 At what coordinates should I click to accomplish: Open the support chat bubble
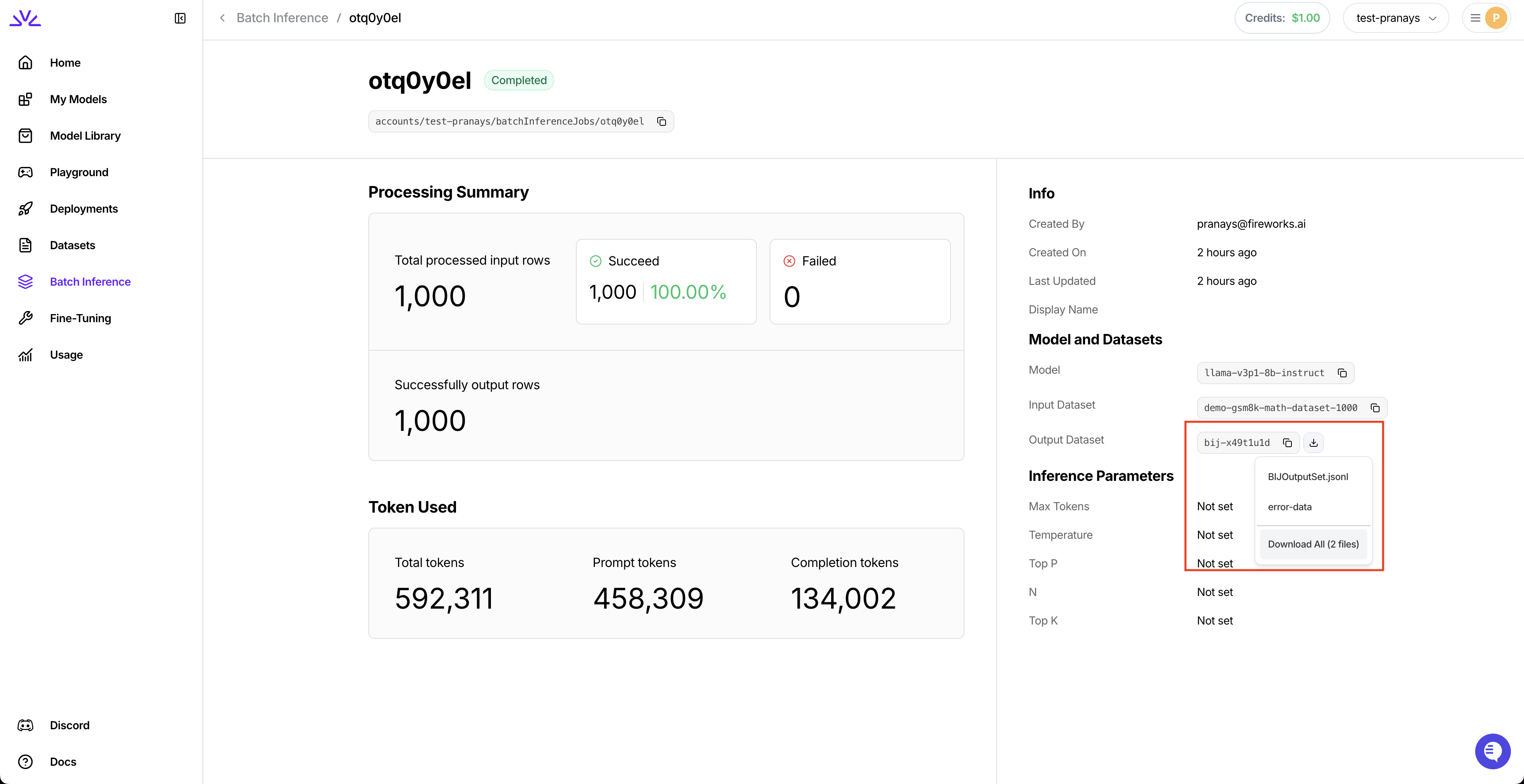[1492, 751]
